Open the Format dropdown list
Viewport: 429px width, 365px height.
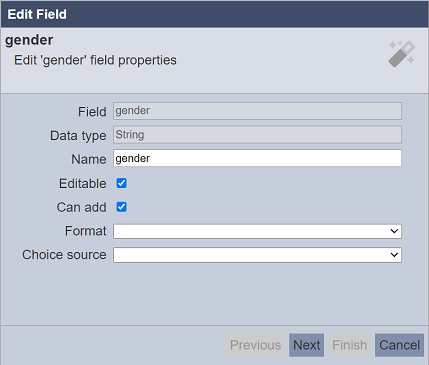pos(257,231)
